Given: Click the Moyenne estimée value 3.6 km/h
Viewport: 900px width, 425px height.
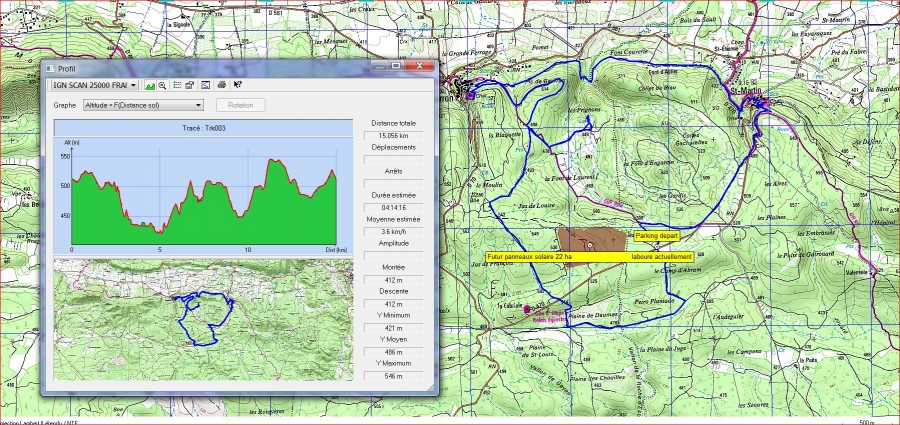Looking at the screenshot, I should (x=394, y=232).
